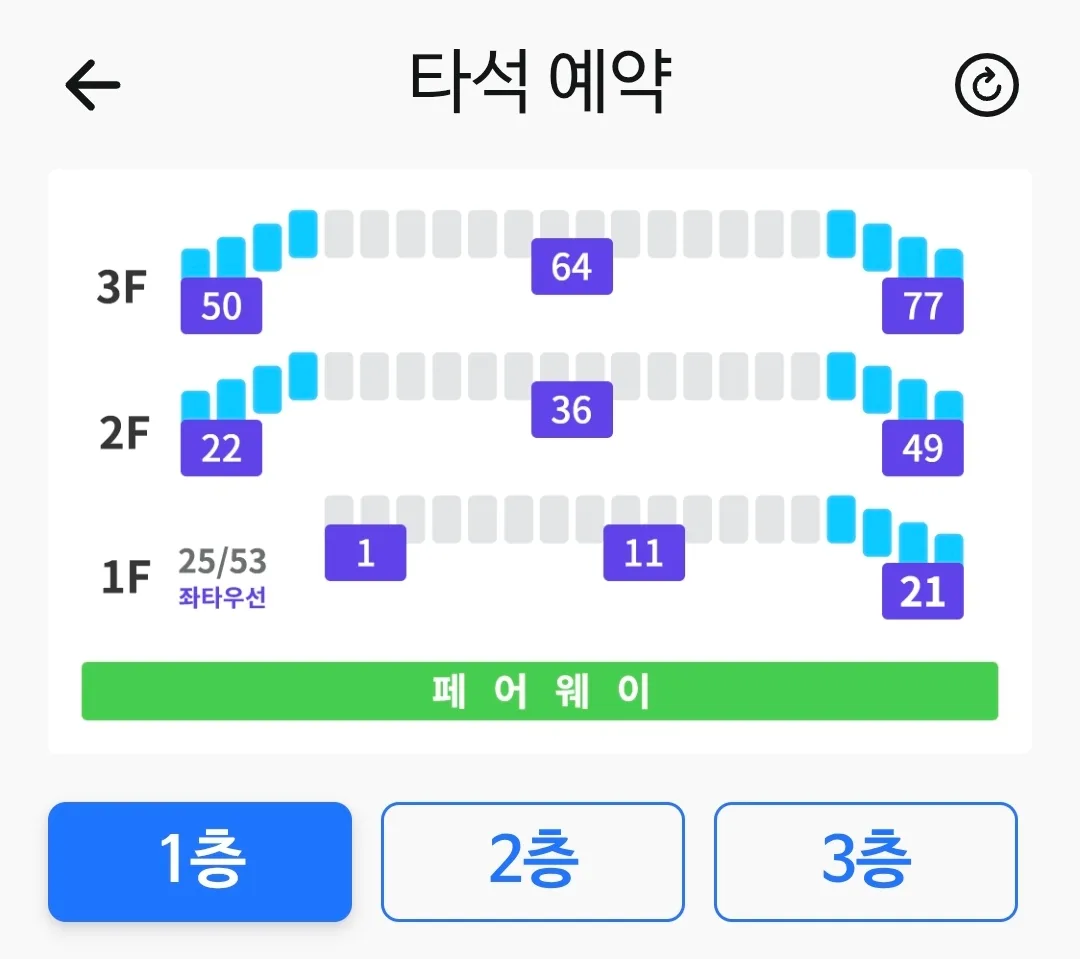Choose bay 22 on 2F
The image size is (1080, 959).
pyautogui.click(x=221, y=448)
